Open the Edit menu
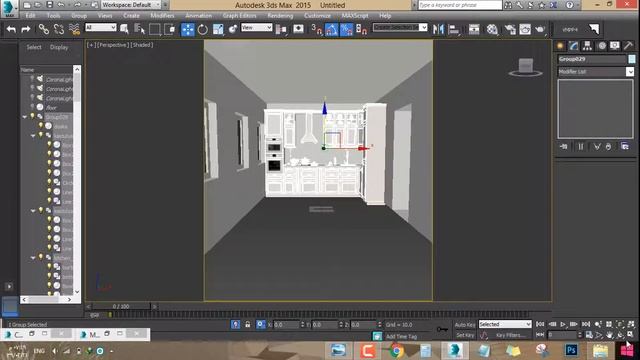Image resolution: width=640 pixels, height=360 pixels. pos(30,16)
